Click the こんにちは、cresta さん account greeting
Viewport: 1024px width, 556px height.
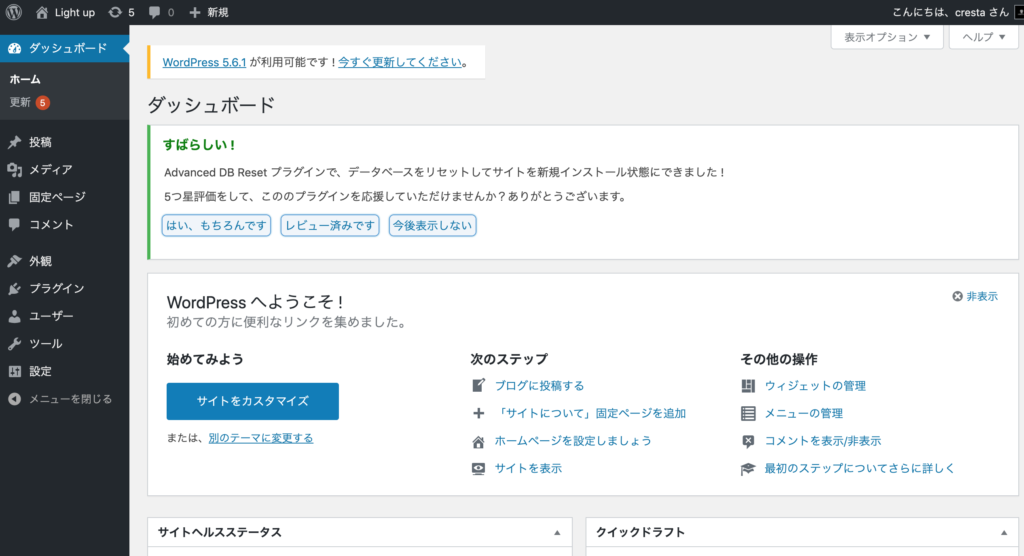[951, 12]
